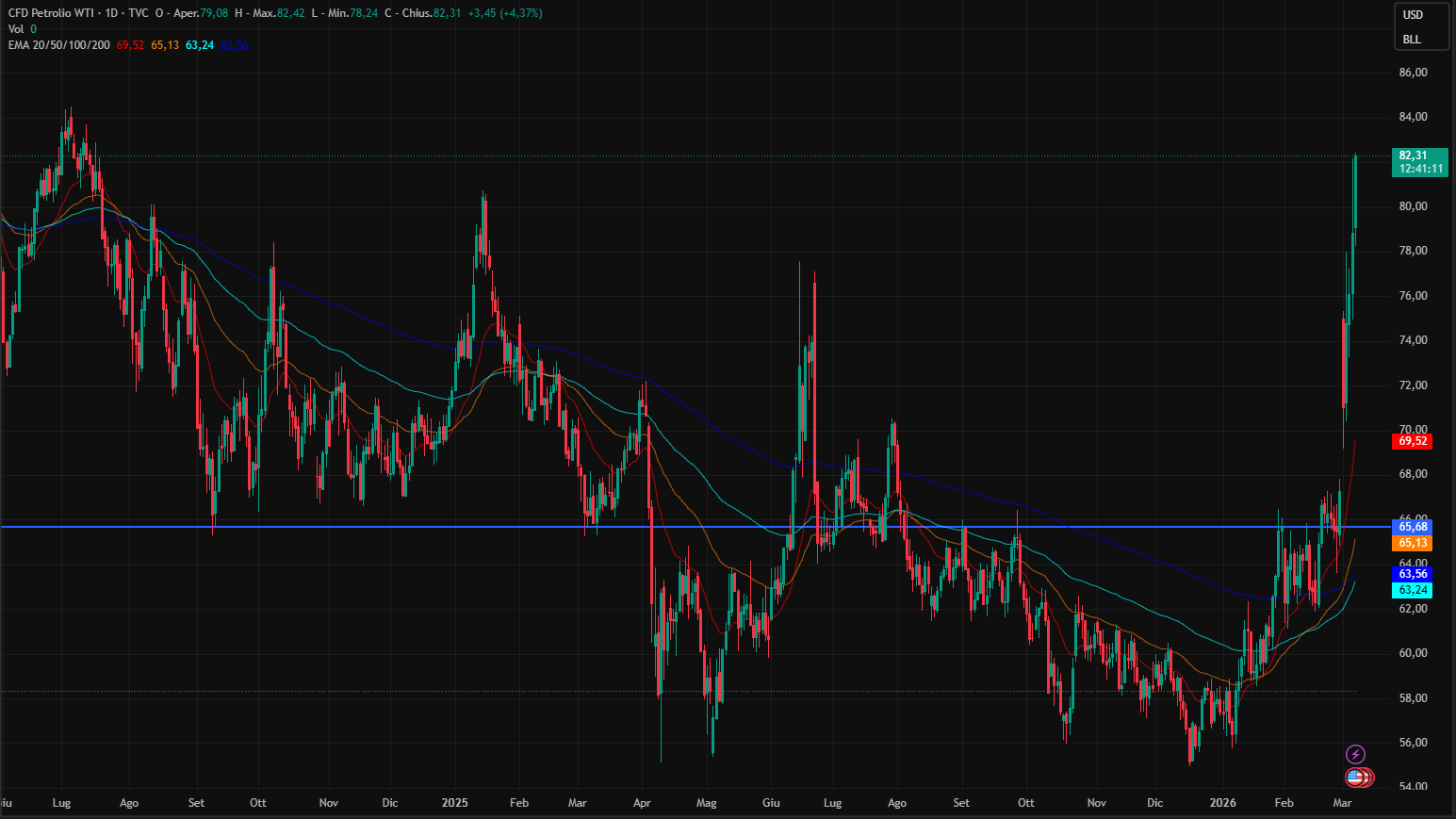
Task: Click the Mag label on the time axis
Action: pyautogui.click(x=706, y=803)
